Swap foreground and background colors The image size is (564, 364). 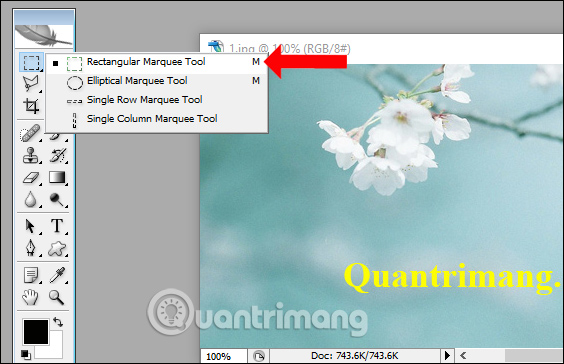pos(58,322)
